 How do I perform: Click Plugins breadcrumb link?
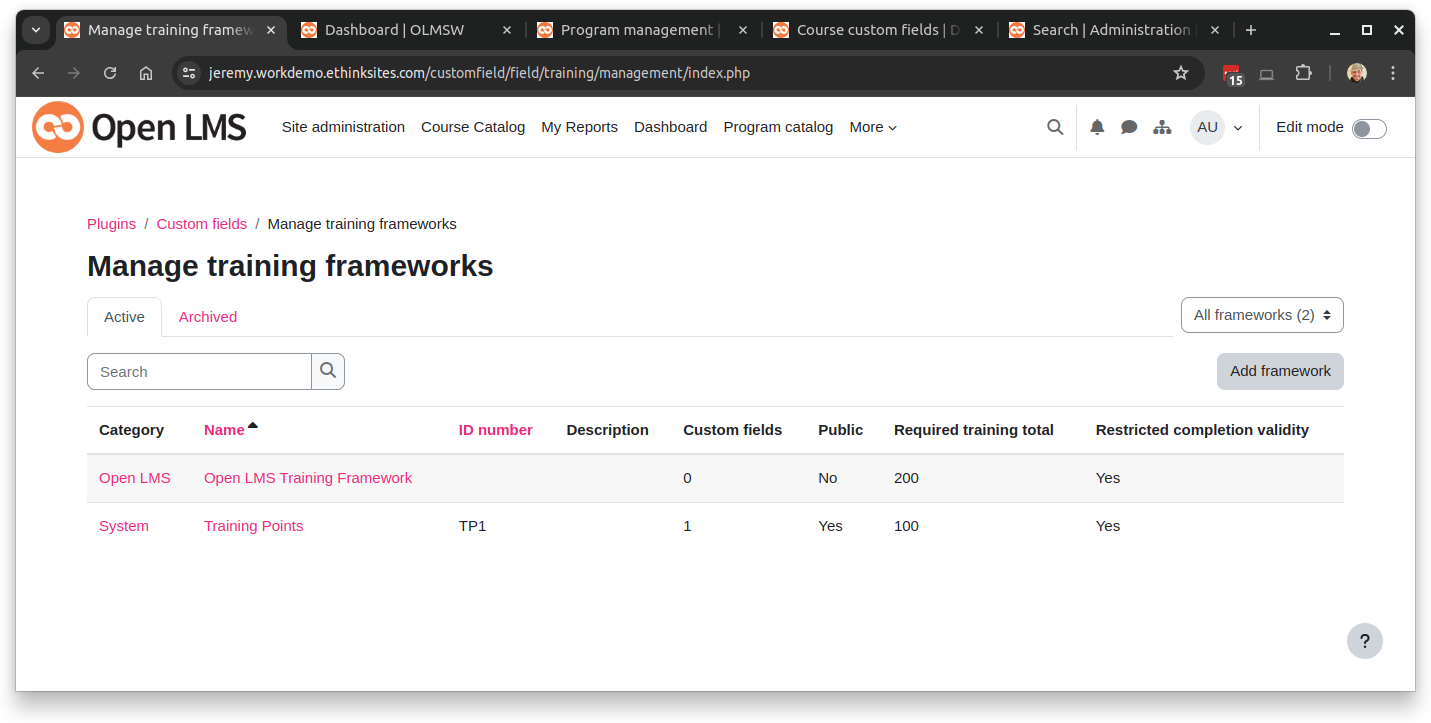[111, 224]
